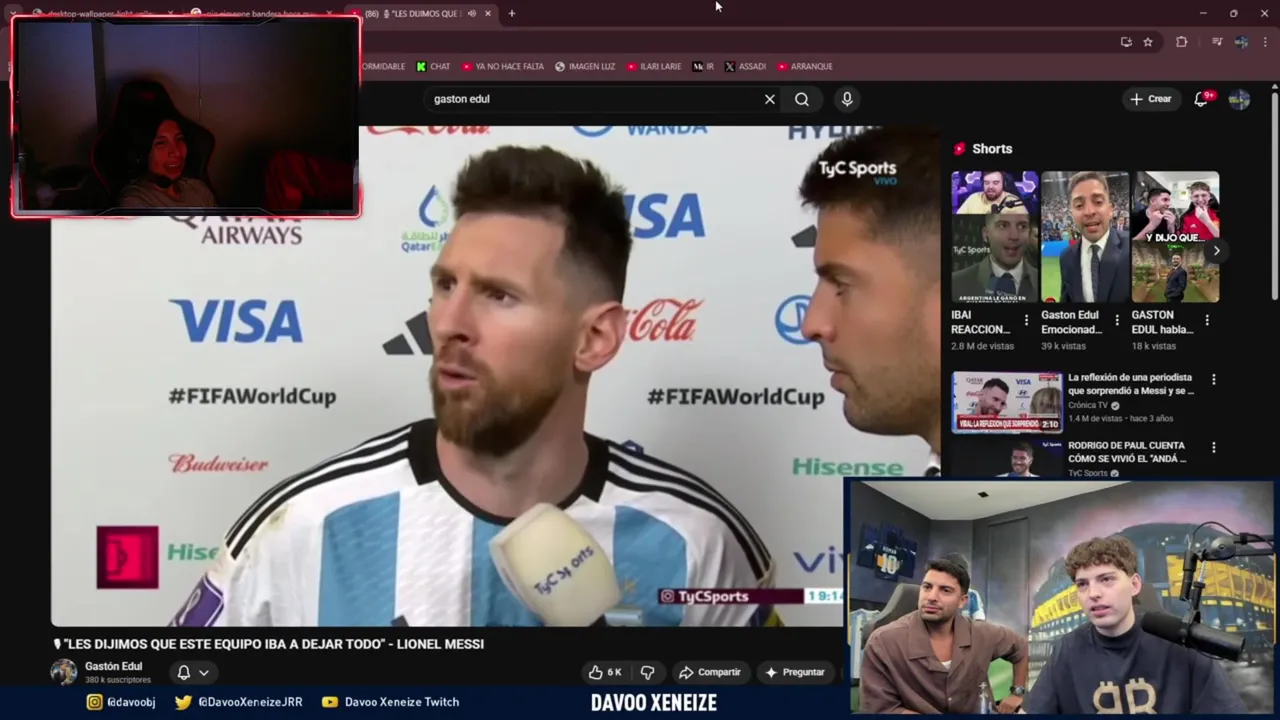Clear the search box with the X icon

pyautogui.click(x=769, y=99)
